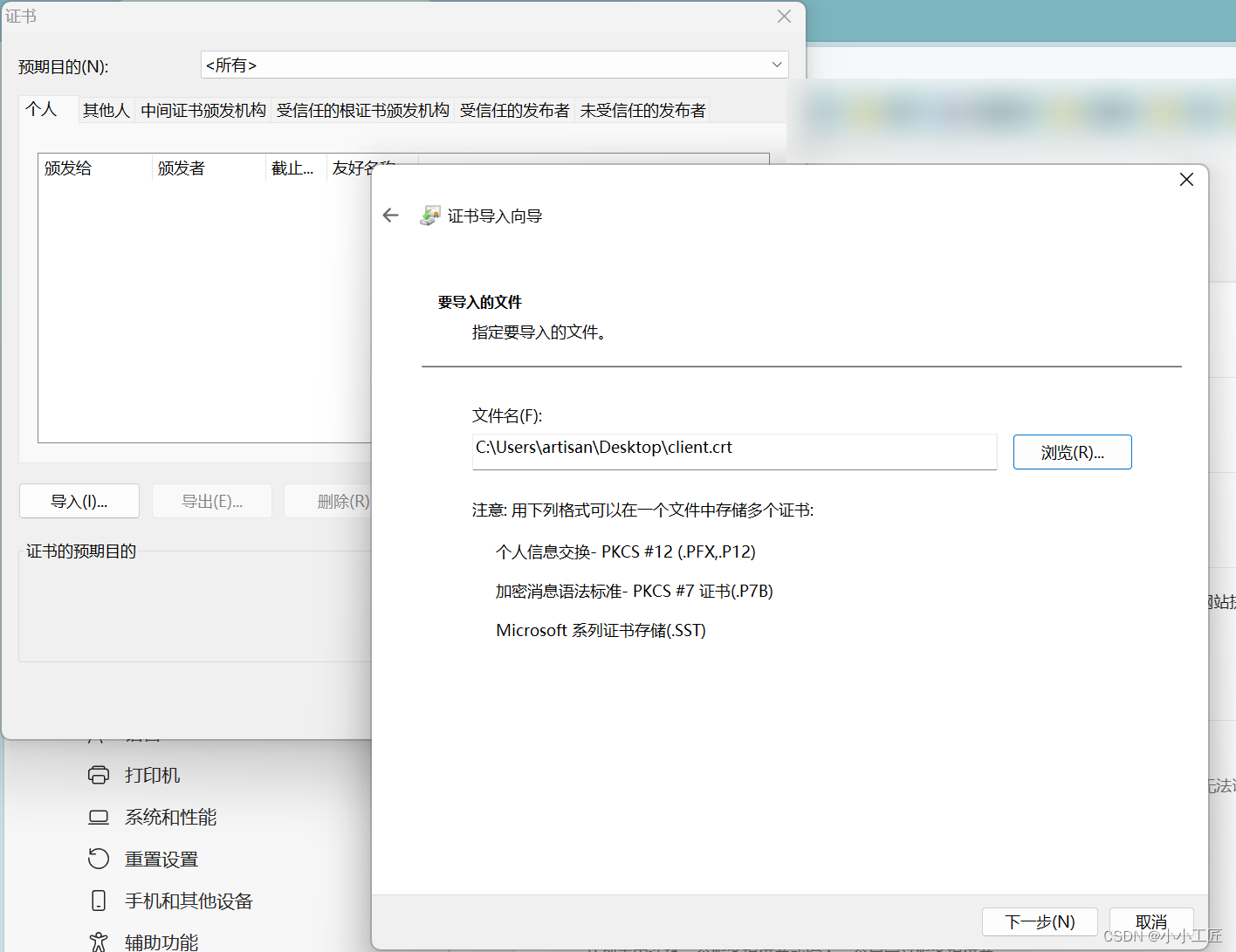Open the 受信任的发布者 tab

point(514,110)
